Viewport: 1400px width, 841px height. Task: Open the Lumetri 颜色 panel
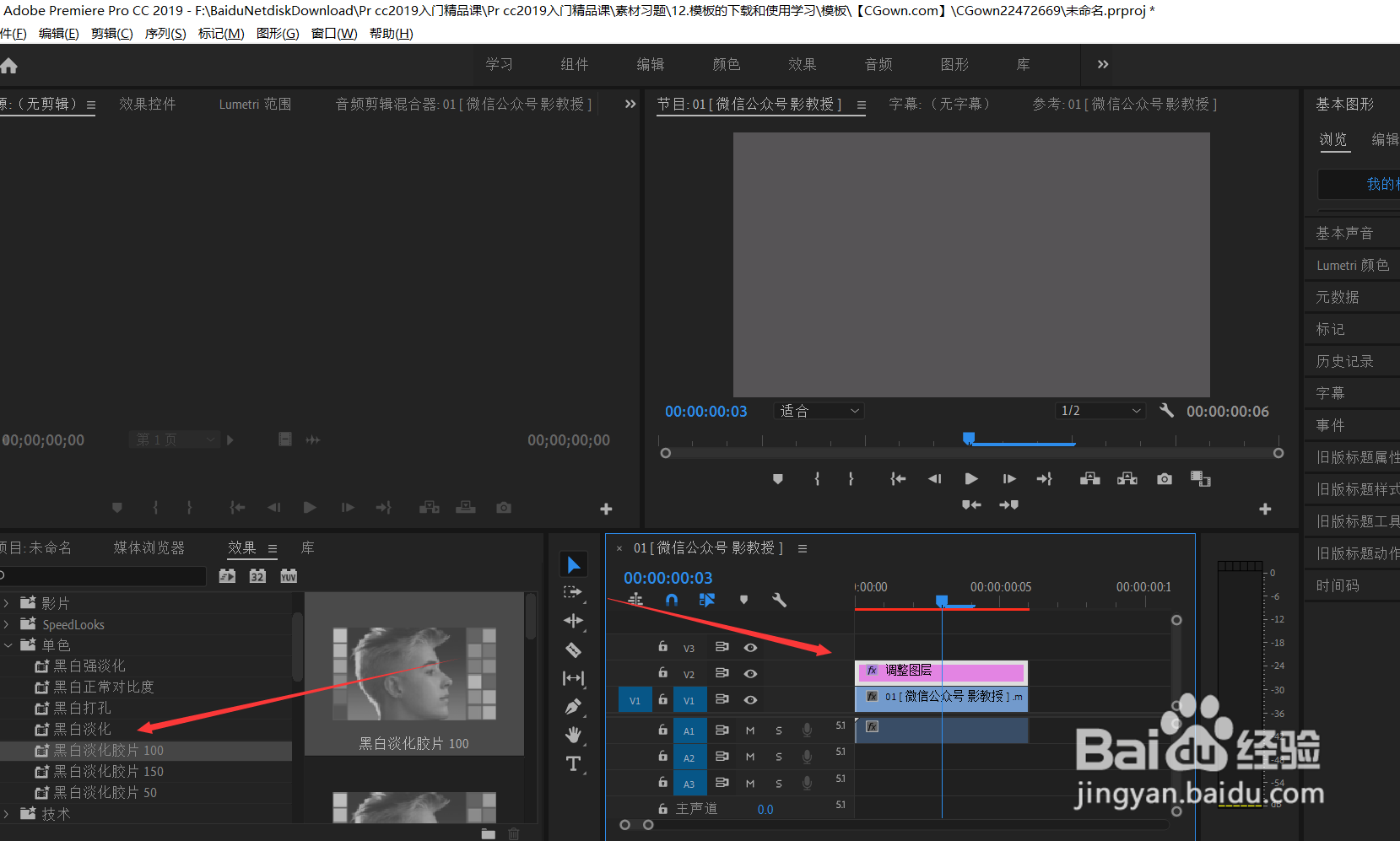pos(1352,265)
